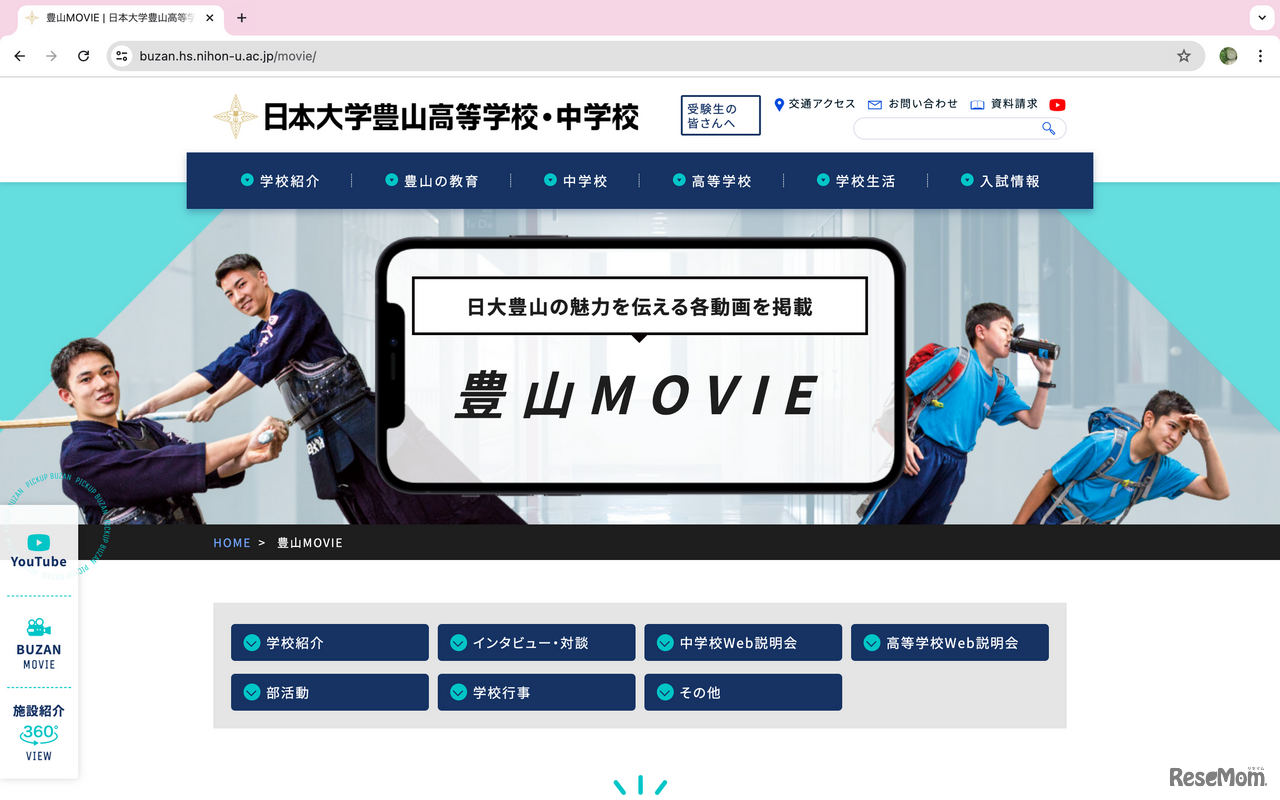Click the search magnifier icon

coord(1049,128)
